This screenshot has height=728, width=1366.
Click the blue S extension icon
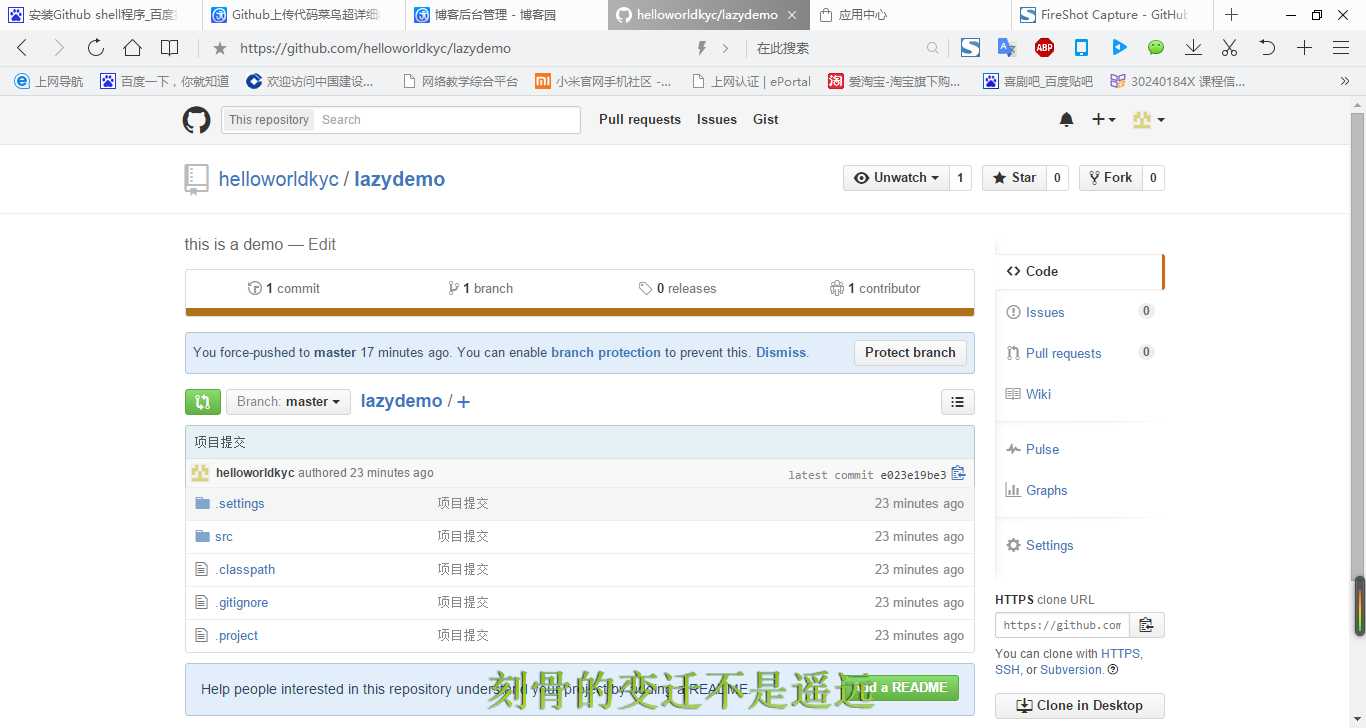[x=970, y=48]
